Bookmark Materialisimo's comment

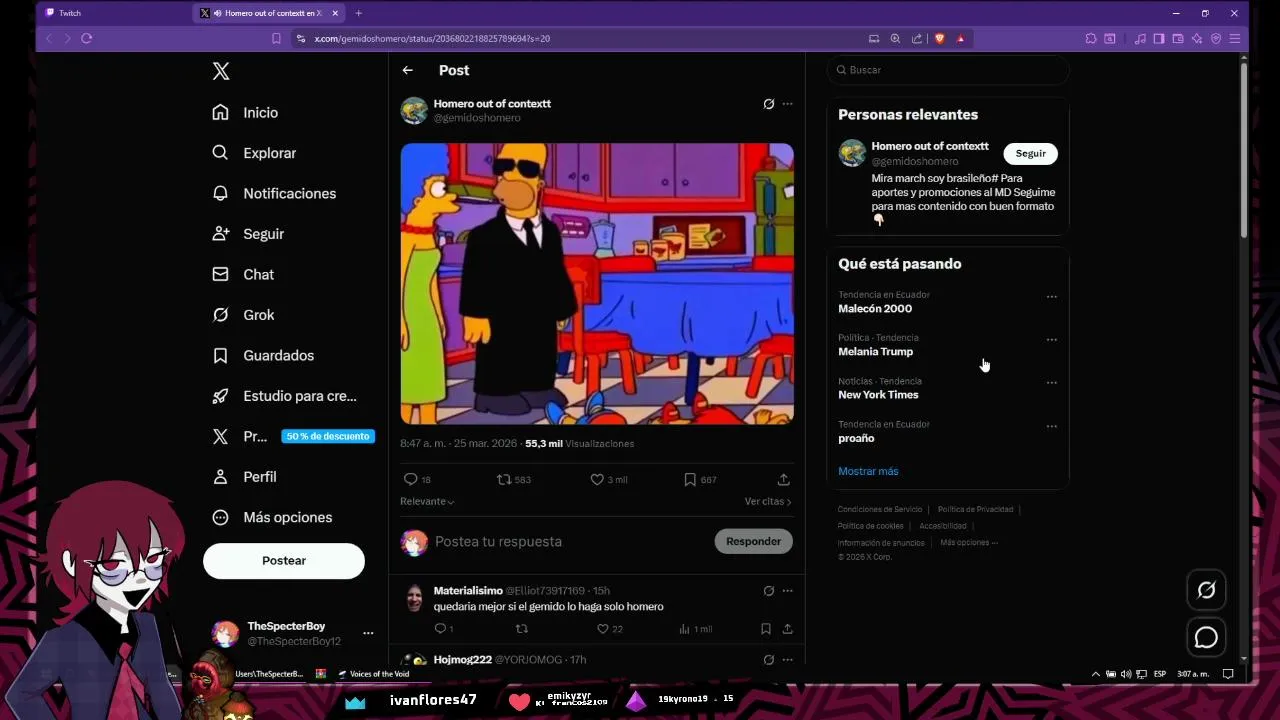[x=766, y=629]
